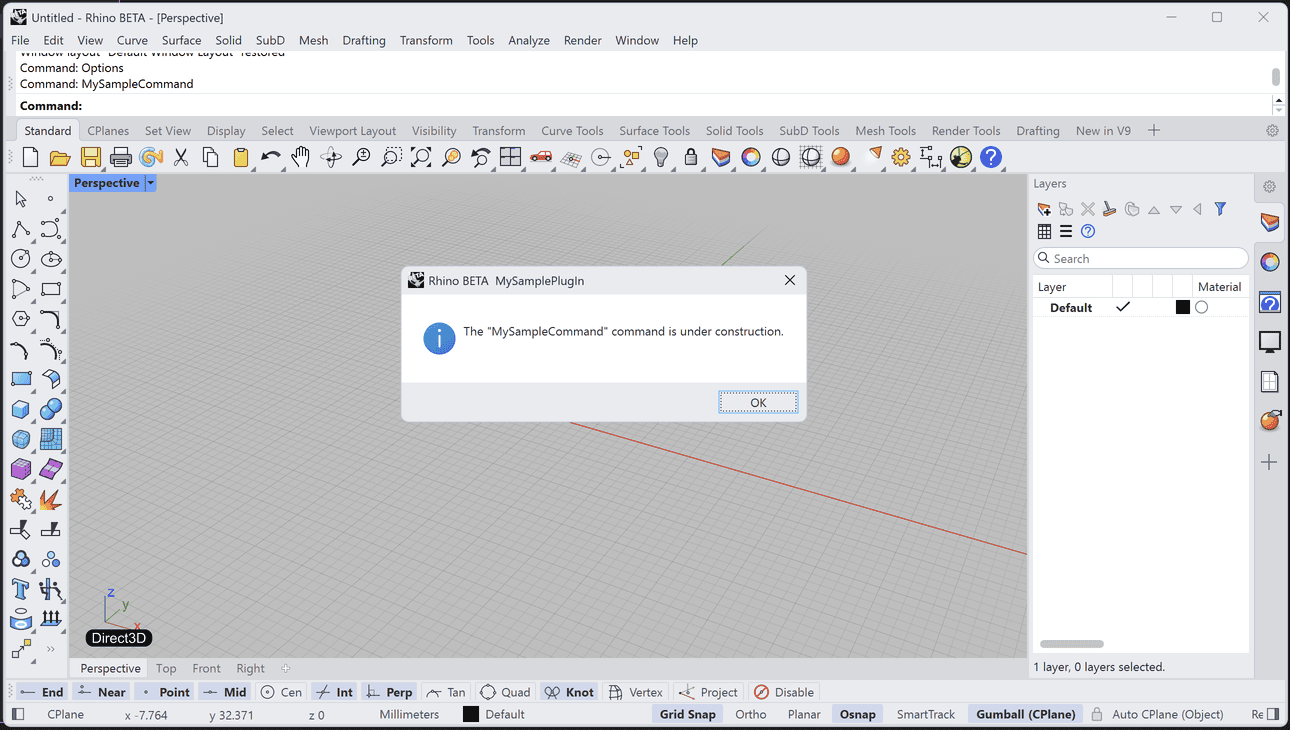Click the Default layer black color swatch
This screenshot has height=730, width=1290.
(x=1183, y=308)
